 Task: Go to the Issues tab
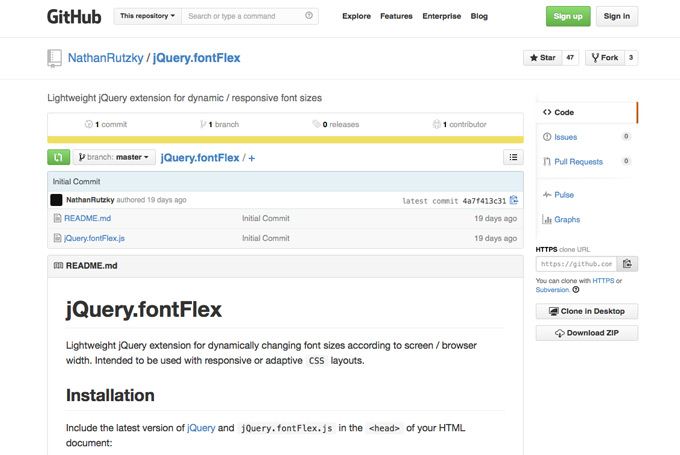point(565,137)
